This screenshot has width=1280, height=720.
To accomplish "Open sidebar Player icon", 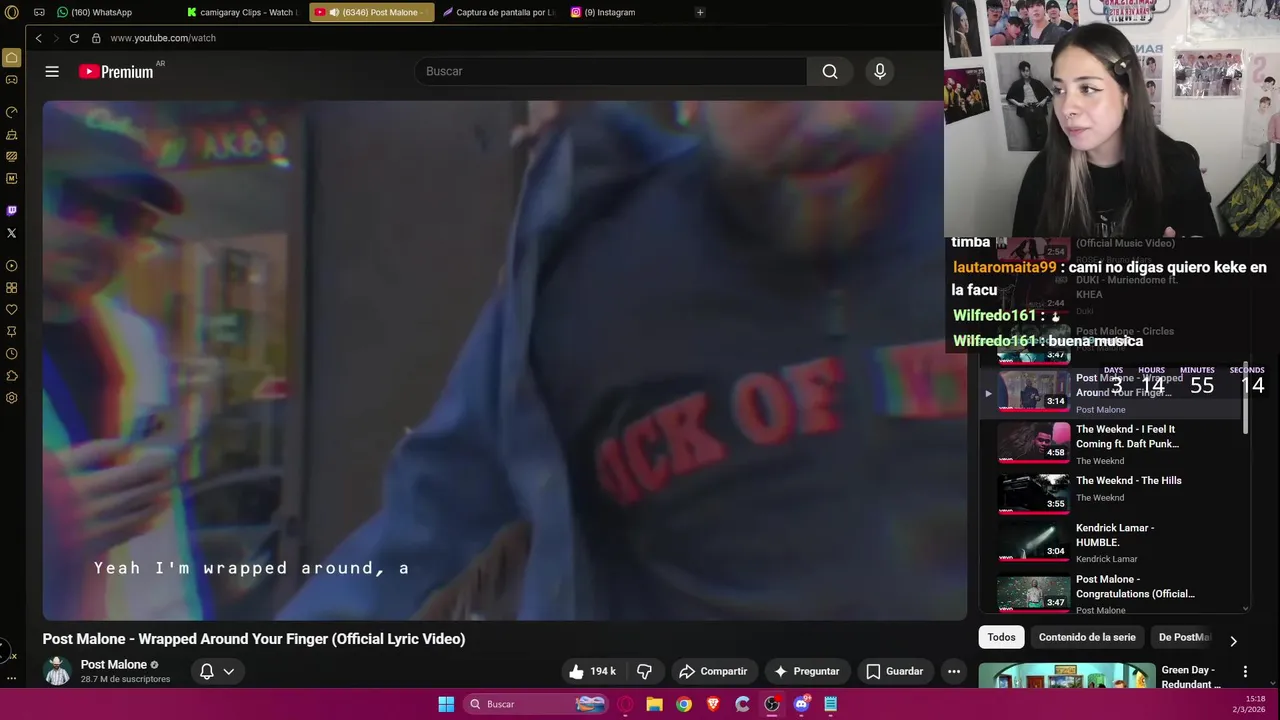I will coord(12,265).
